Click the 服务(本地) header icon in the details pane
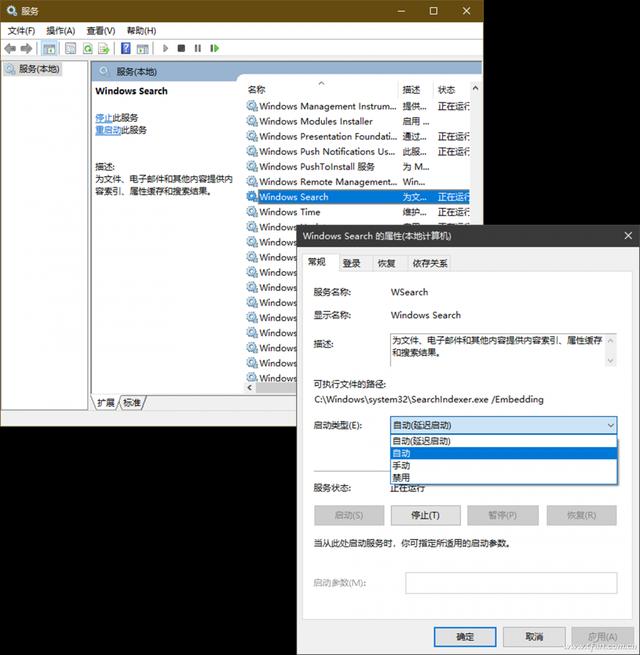Image resolution: width=640 pixels, height=655 pixels. tap(104, 71)
